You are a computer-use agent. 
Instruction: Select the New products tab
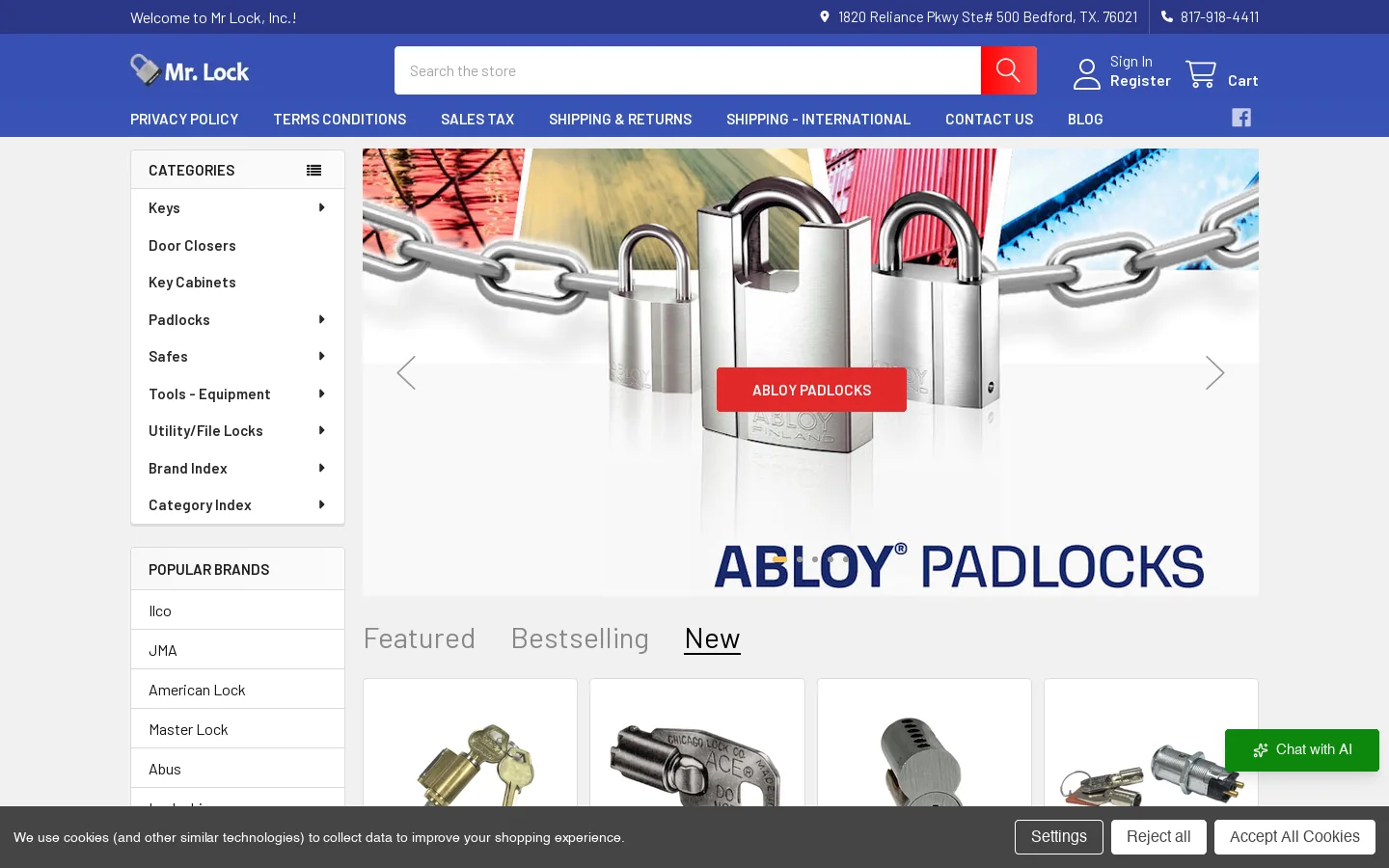coord(712,638)
